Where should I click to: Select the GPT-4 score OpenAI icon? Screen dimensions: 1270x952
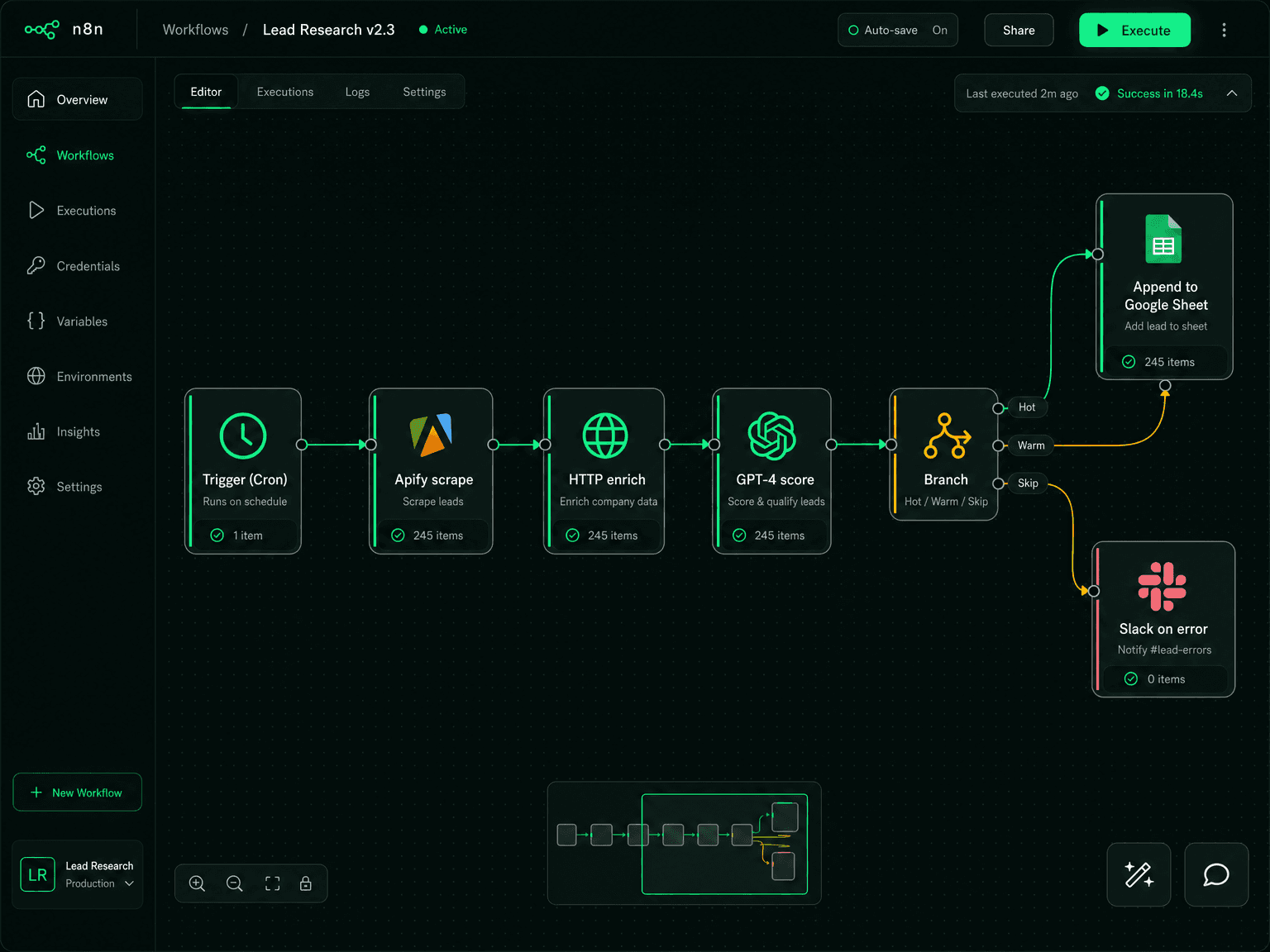(x=772, y=436)
